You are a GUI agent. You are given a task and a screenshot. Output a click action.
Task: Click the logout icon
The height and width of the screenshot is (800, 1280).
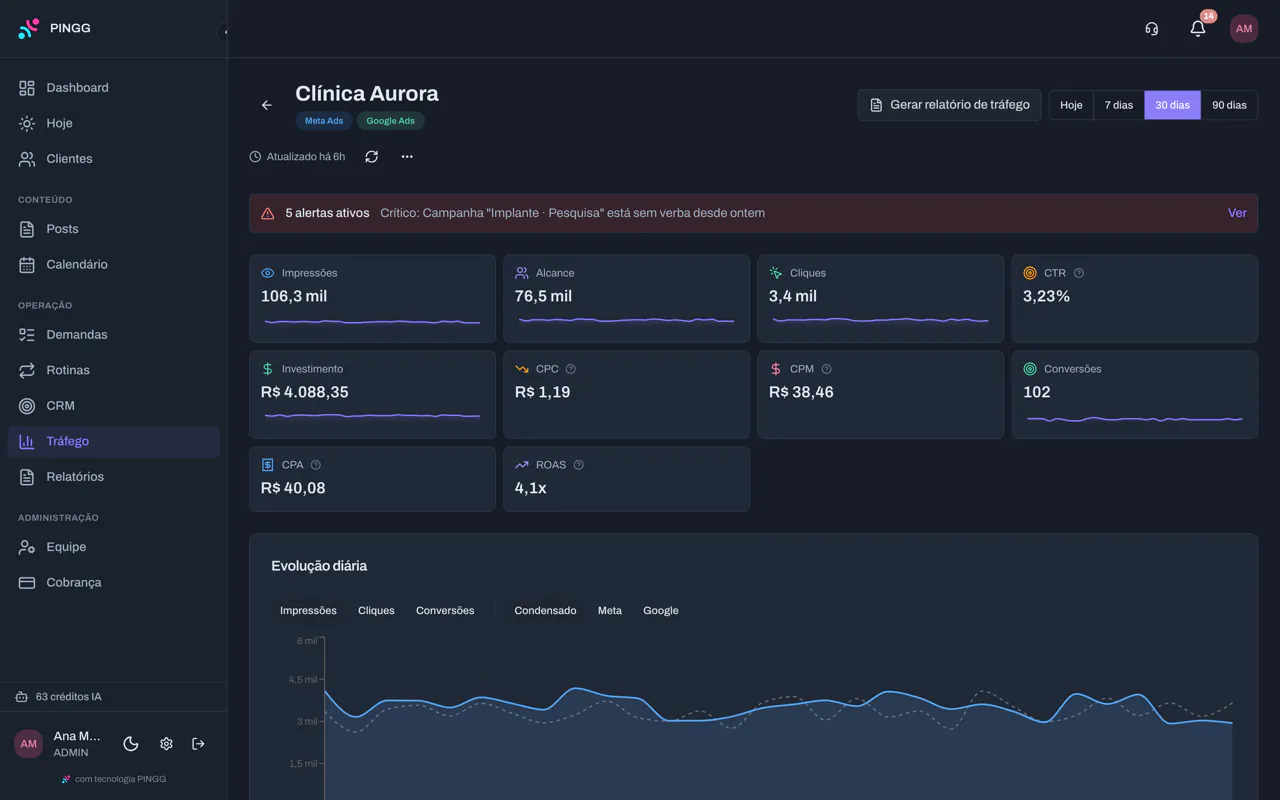198,744
